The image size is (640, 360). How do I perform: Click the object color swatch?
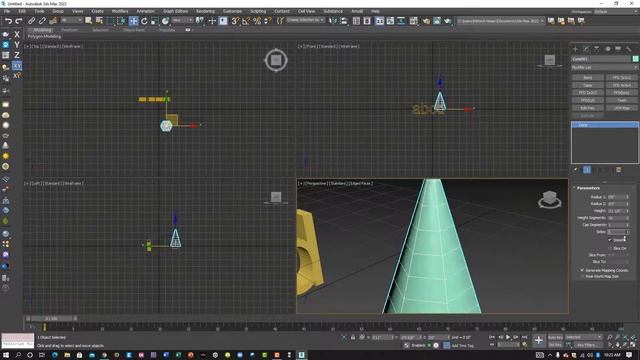point(636,59)
